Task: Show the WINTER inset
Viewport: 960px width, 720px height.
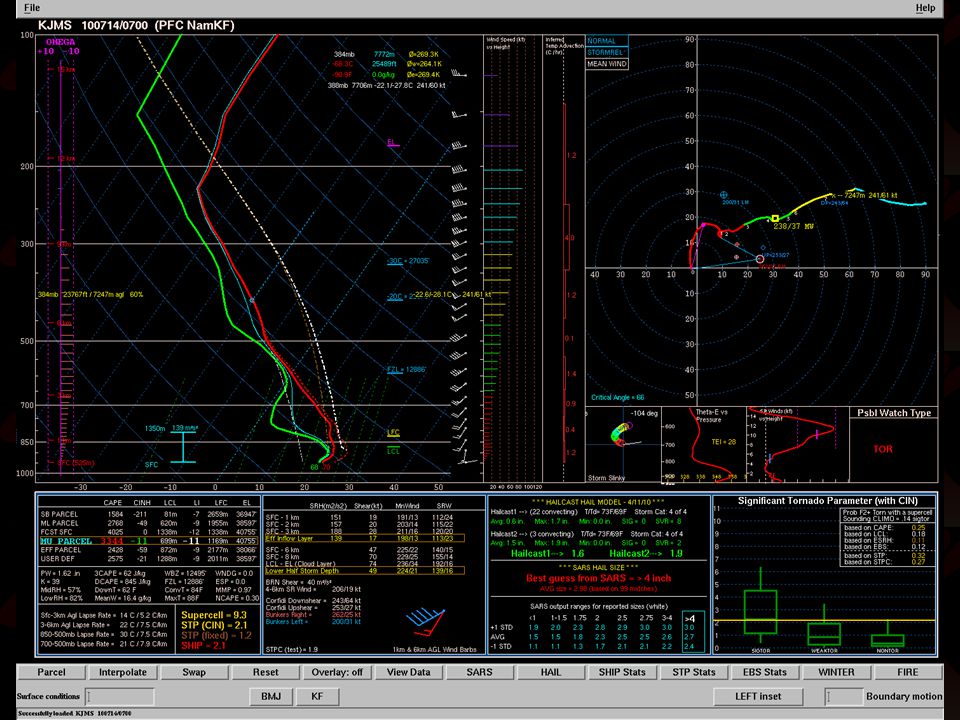Action: 836,672
